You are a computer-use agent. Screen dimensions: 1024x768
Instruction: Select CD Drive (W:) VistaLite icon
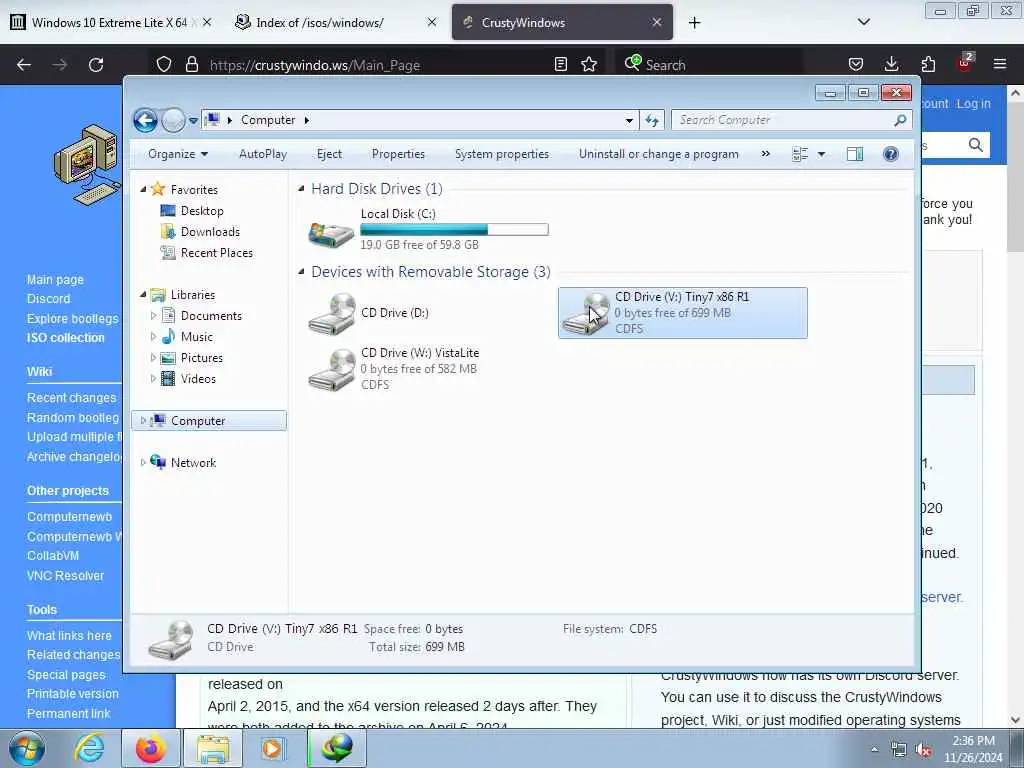tap(331, 370)
